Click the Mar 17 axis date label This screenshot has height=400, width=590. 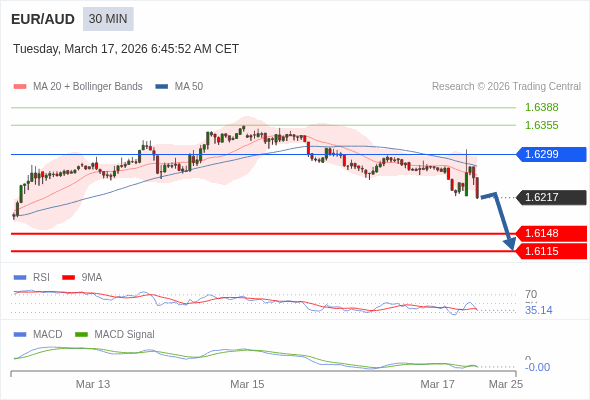438,384
